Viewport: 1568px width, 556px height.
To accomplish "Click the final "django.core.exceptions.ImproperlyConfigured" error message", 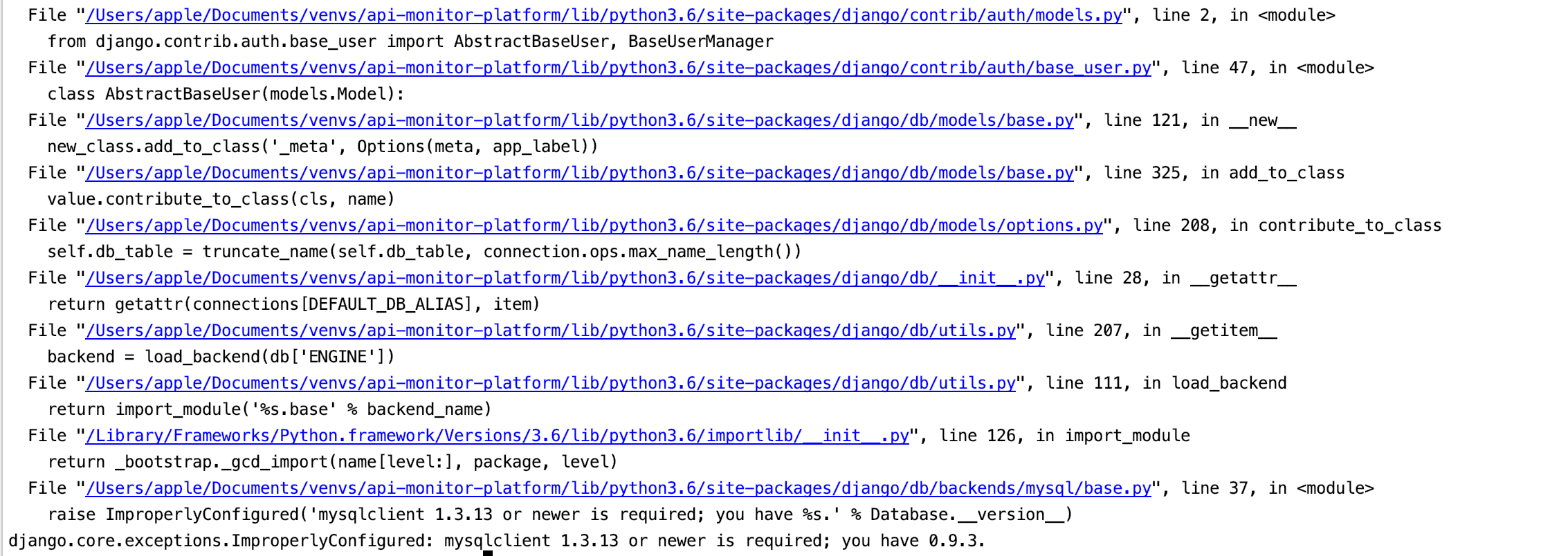I will pyautogui.click(x=497, y=541).
